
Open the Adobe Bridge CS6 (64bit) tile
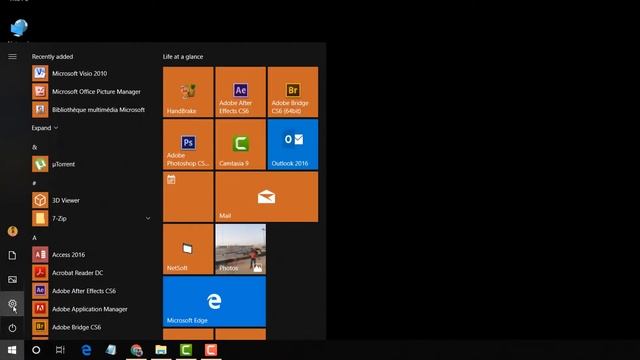tap(293, 92)
